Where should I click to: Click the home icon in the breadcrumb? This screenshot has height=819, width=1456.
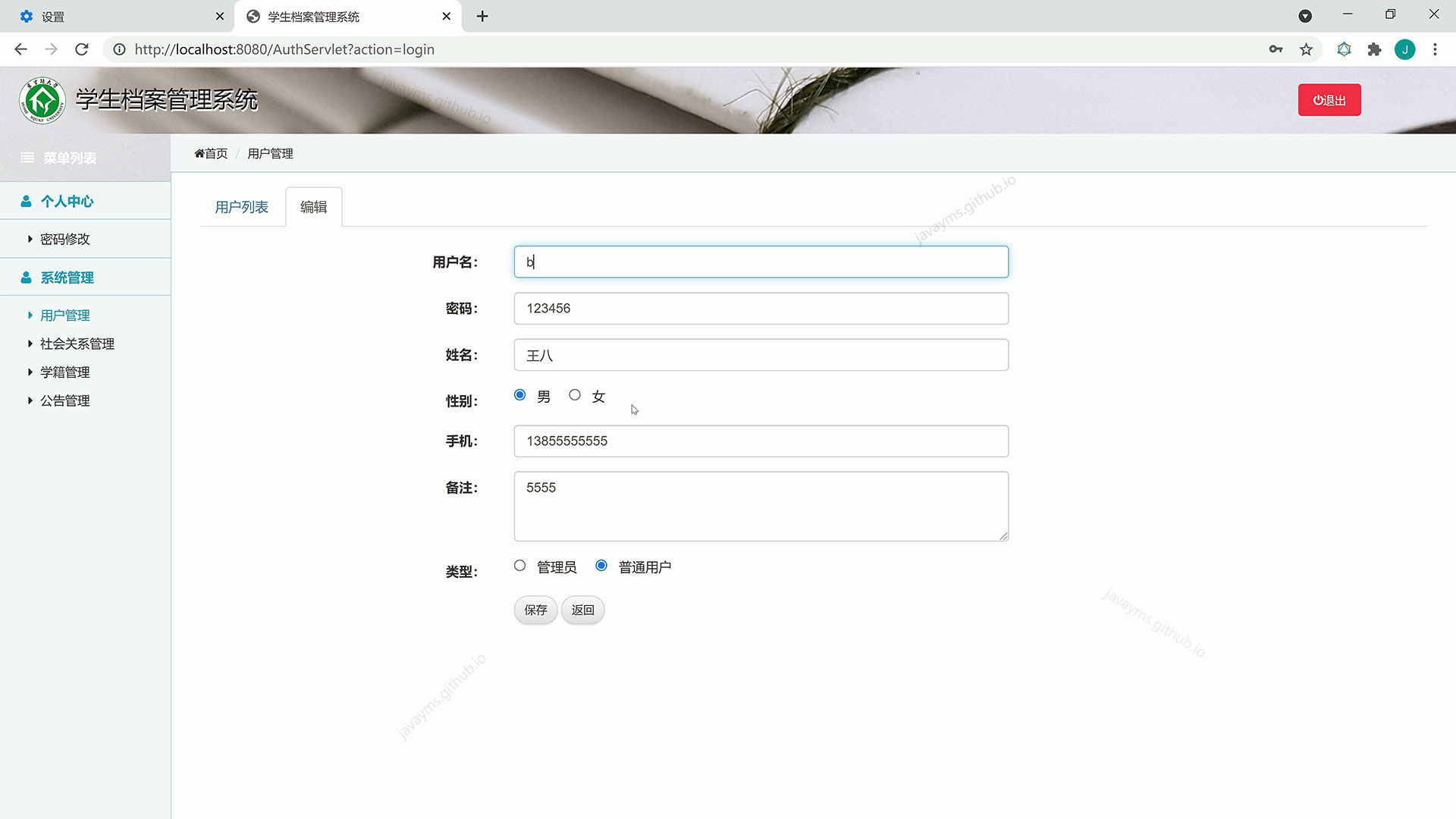198,152
